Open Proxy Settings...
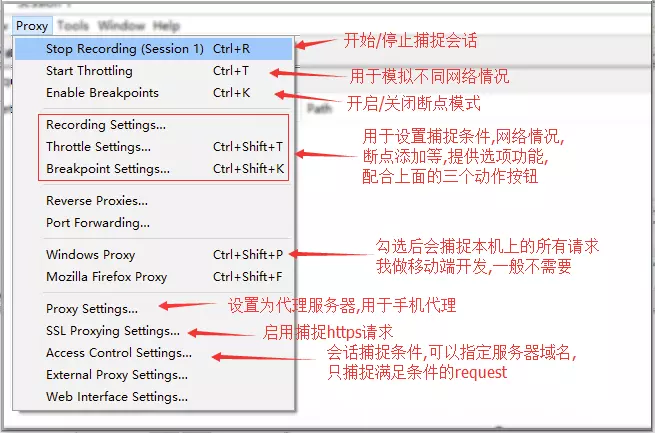The width and height of the screenshot is (655, 433). (x=154, y=309)
